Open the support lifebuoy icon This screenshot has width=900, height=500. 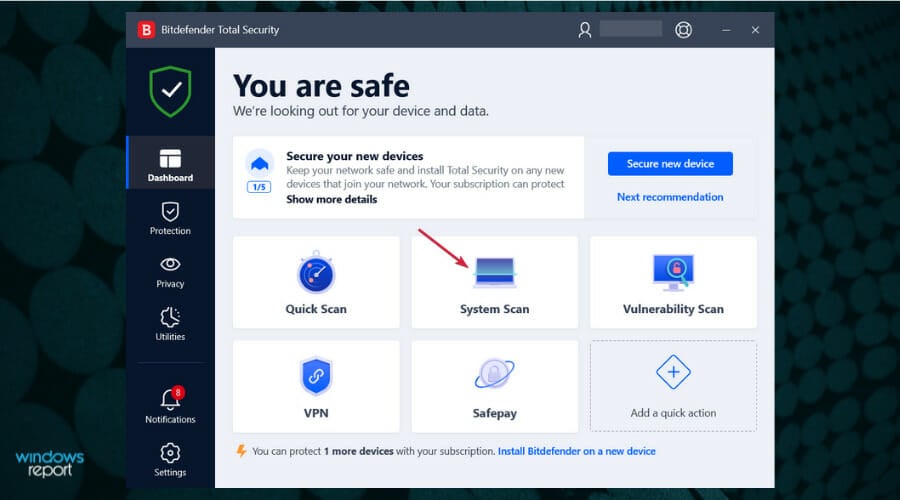click(683, 30)
